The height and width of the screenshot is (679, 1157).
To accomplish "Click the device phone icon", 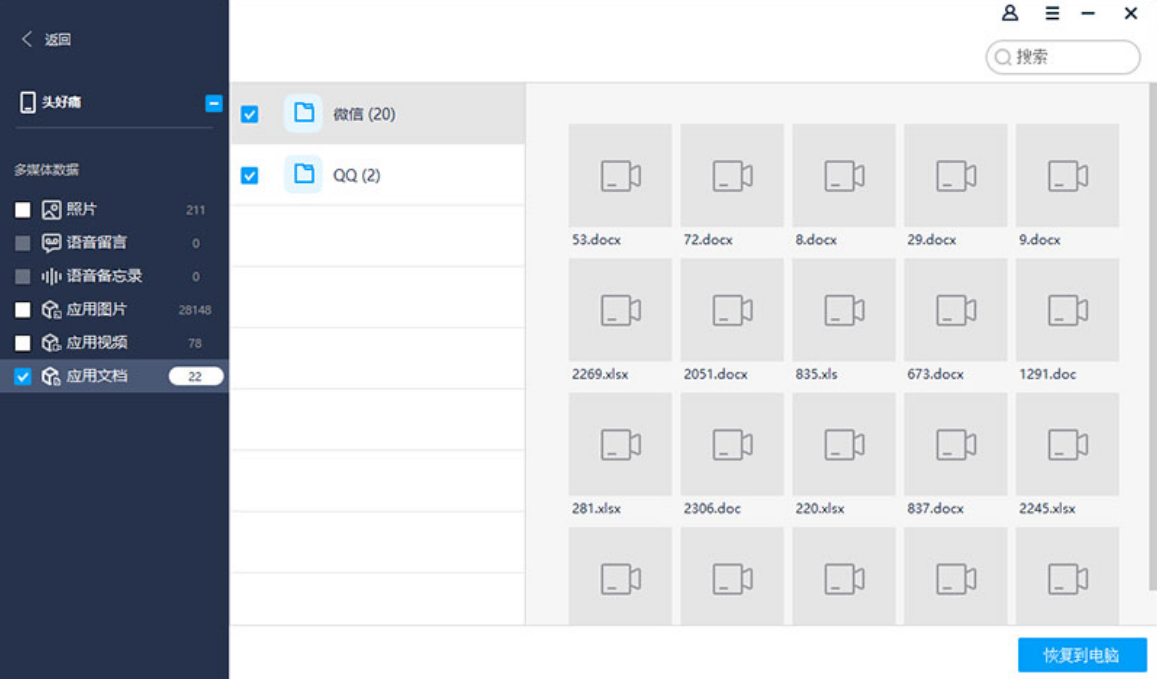I will pos(27,102).
